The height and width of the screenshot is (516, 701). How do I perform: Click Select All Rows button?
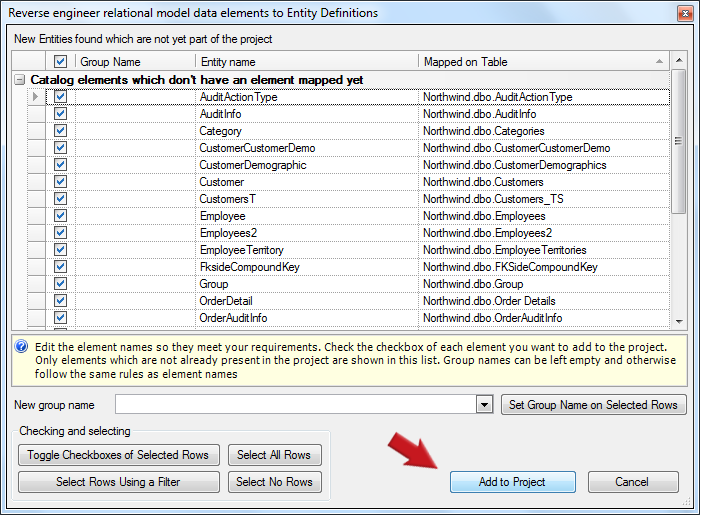pos(274,455)
